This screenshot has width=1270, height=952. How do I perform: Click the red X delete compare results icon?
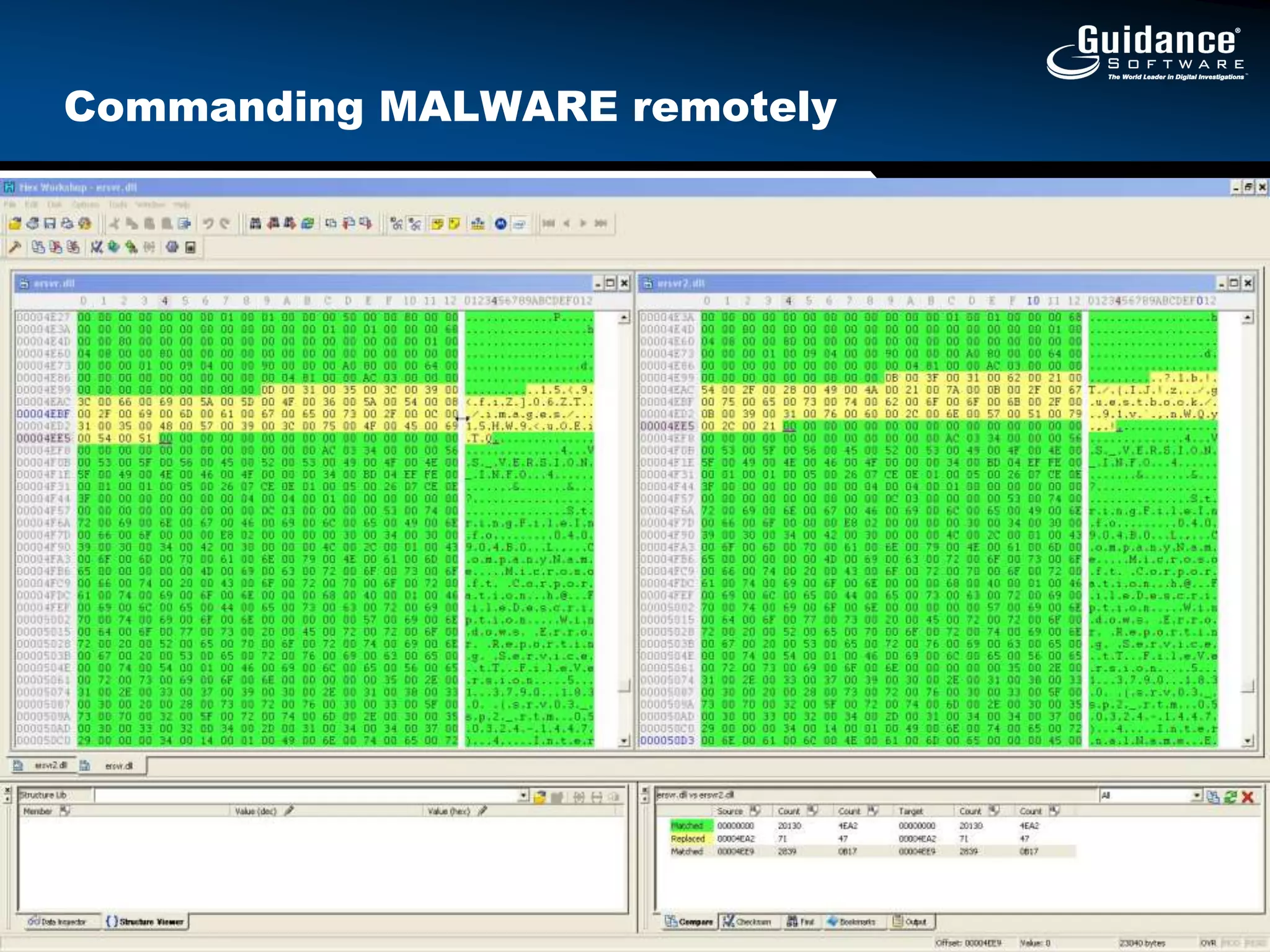[x=1248, y=796]
